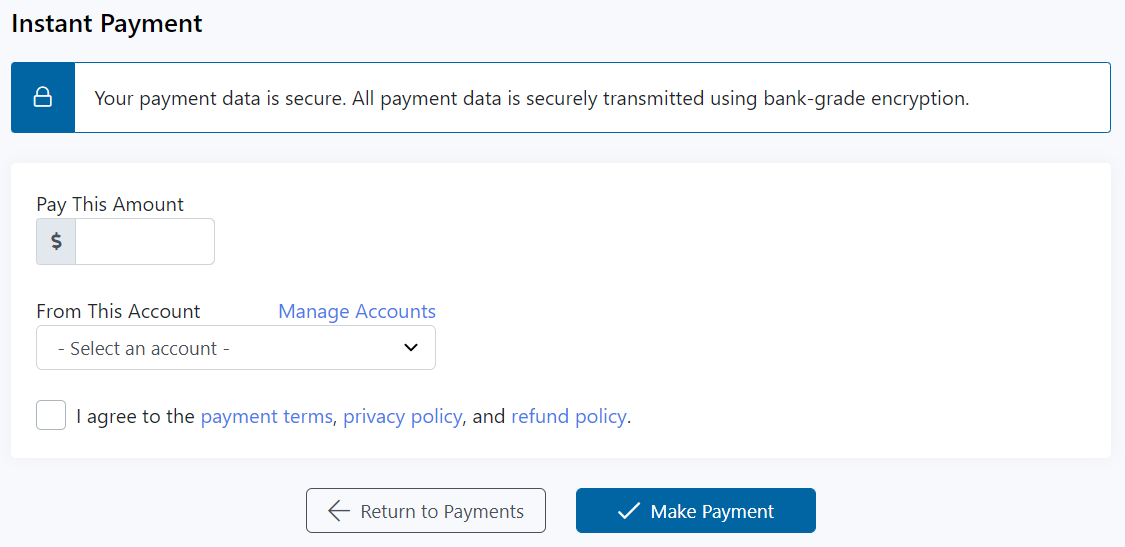This screenshot has width=1125, height=547.
Task: Click the lock icon in security banner
Action: (x=43, y=98)
